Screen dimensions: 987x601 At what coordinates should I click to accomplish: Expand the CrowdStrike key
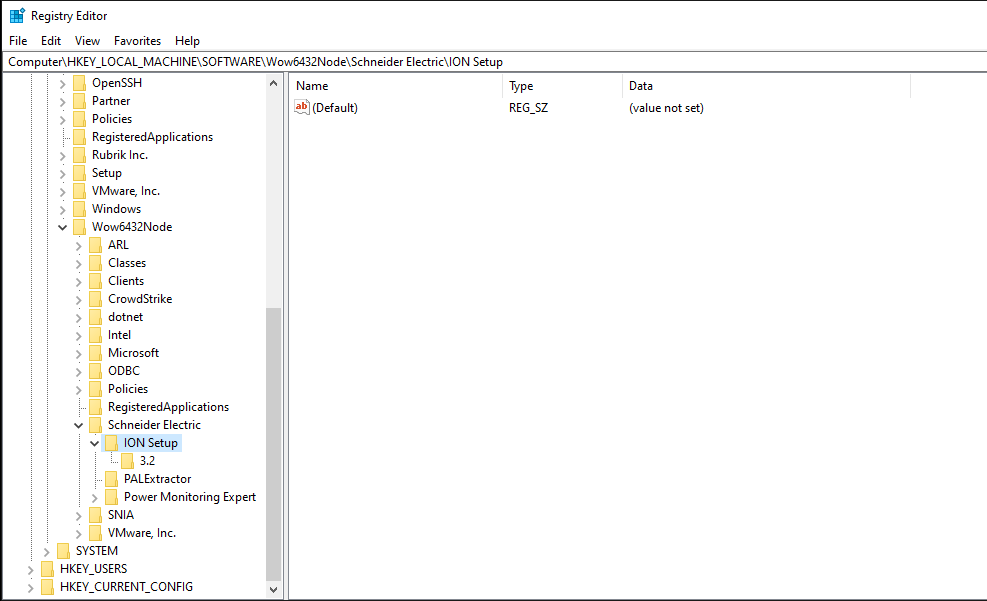click(x=79, y=300)
